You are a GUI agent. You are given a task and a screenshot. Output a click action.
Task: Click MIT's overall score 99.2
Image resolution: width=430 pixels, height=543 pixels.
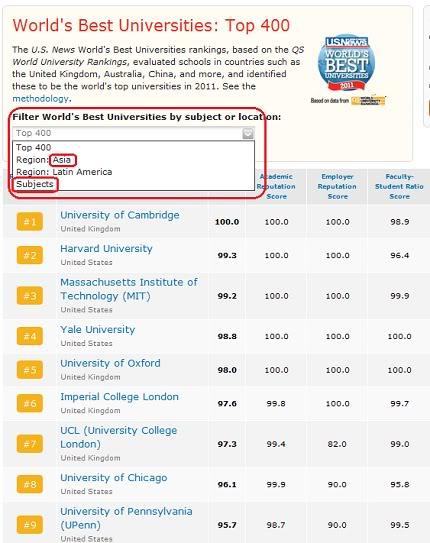point(227,296)
